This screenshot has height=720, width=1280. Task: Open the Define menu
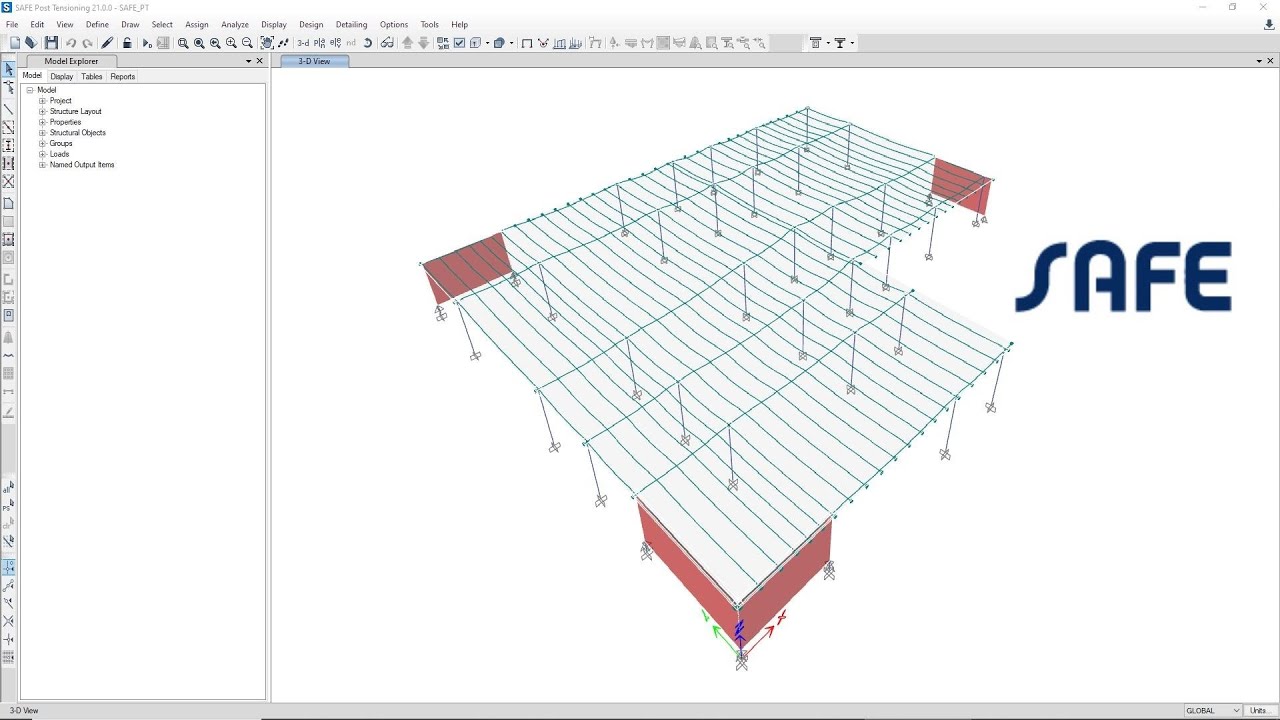click(97, 24)
